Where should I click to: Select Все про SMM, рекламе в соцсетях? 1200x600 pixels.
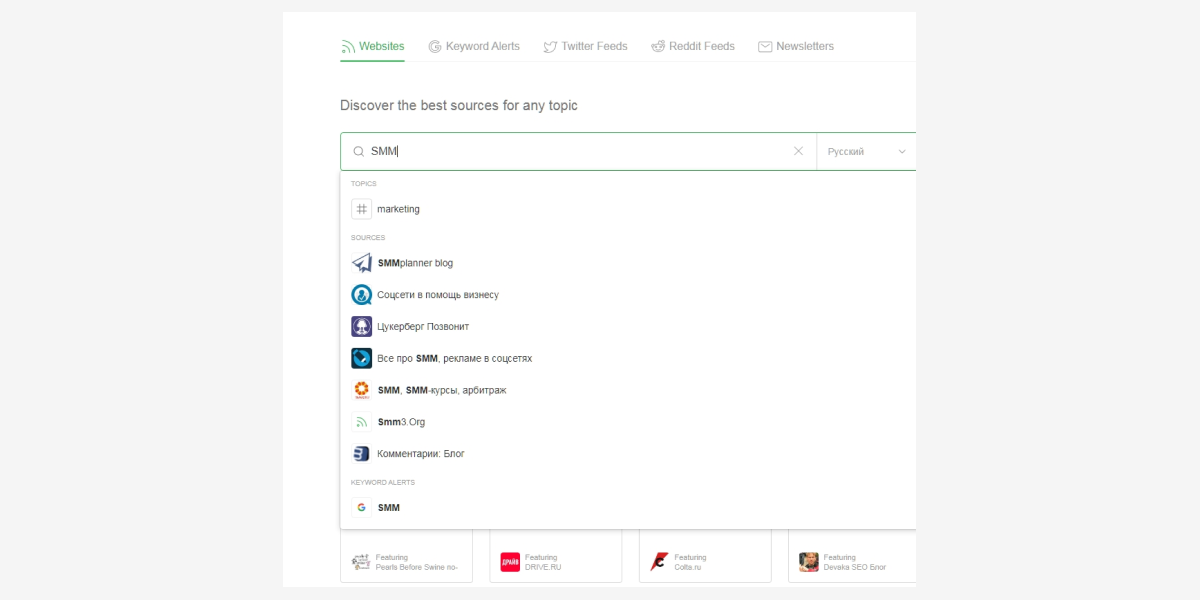tap(628, 358)
